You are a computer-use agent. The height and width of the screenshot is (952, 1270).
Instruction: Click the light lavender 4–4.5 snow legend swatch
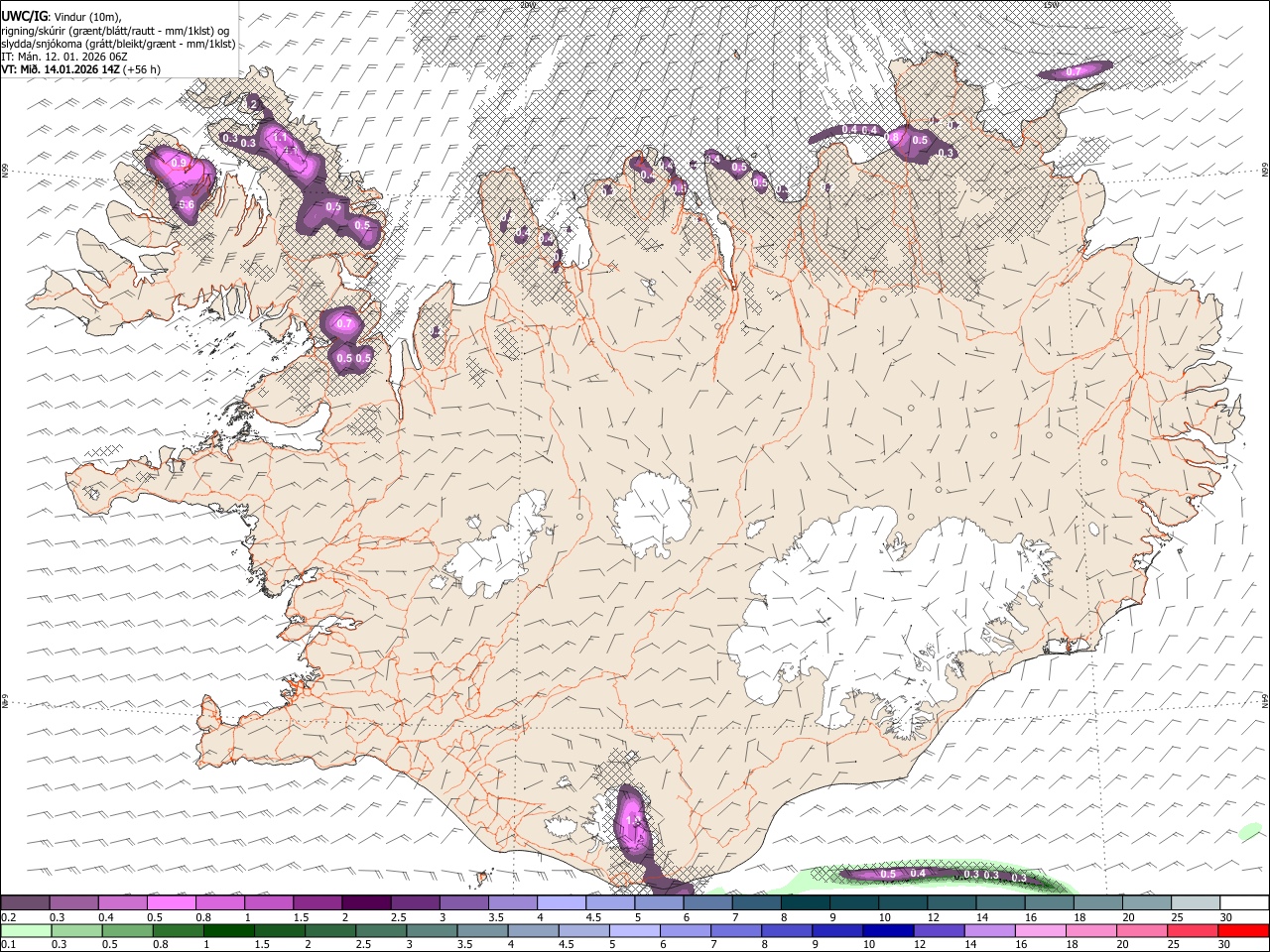[562, 903]
